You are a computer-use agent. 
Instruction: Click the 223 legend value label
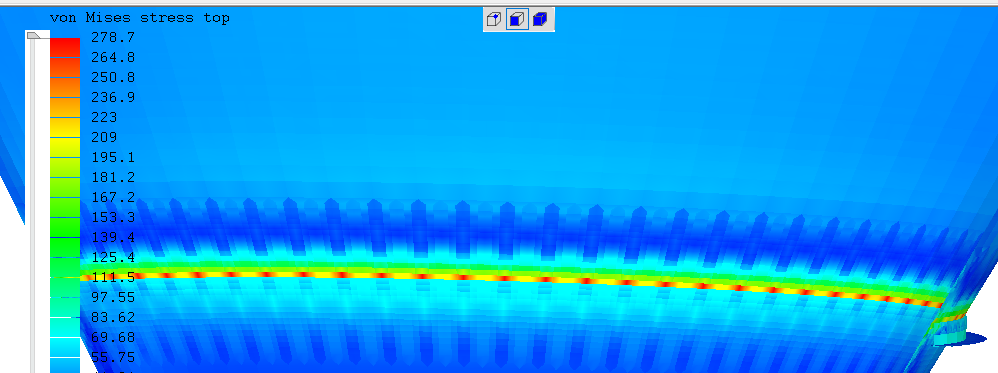104,117
